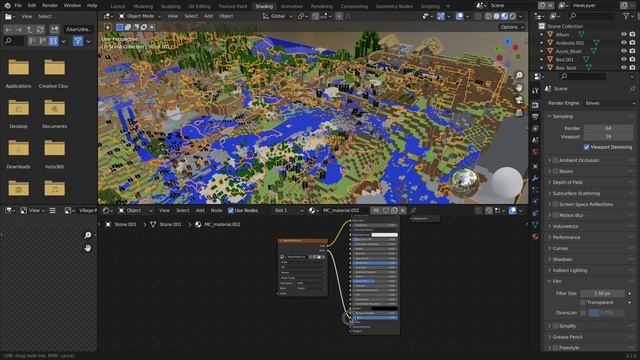Enable thumbnail display mode in file browser
This screenshot has height=360, width=640.
53,41
